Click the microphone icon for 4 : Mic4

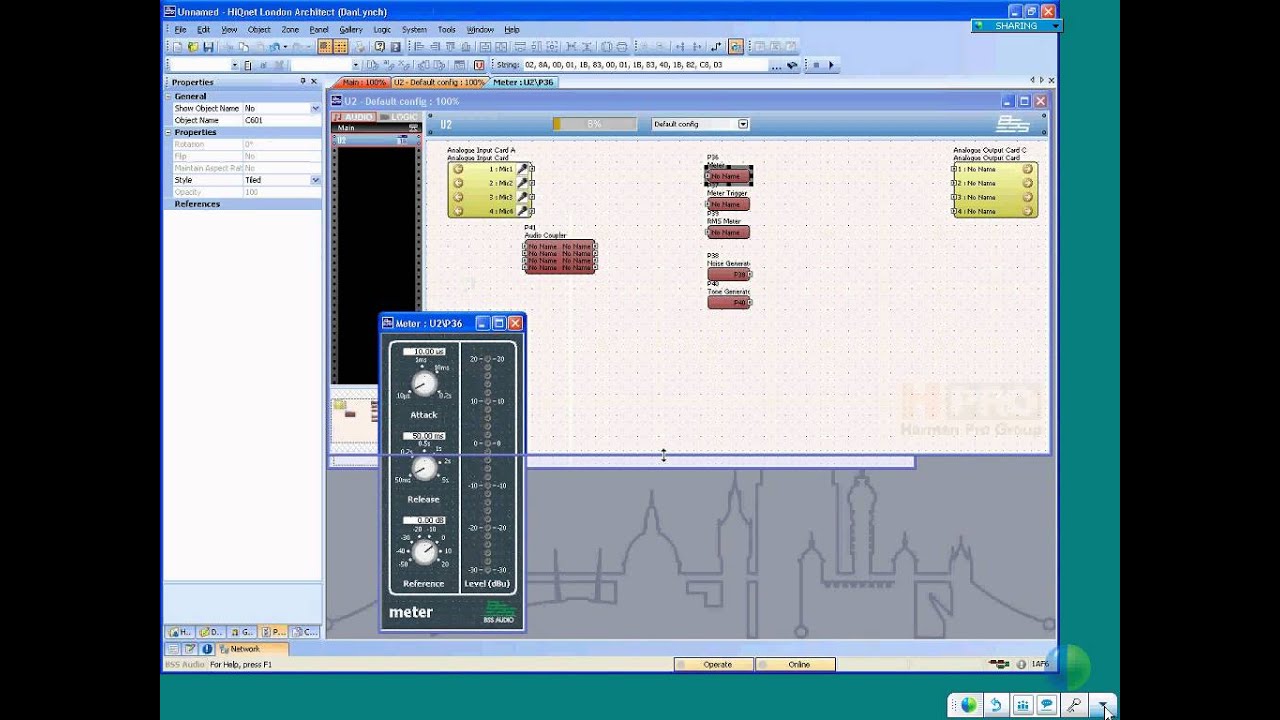tap(523, 211)
